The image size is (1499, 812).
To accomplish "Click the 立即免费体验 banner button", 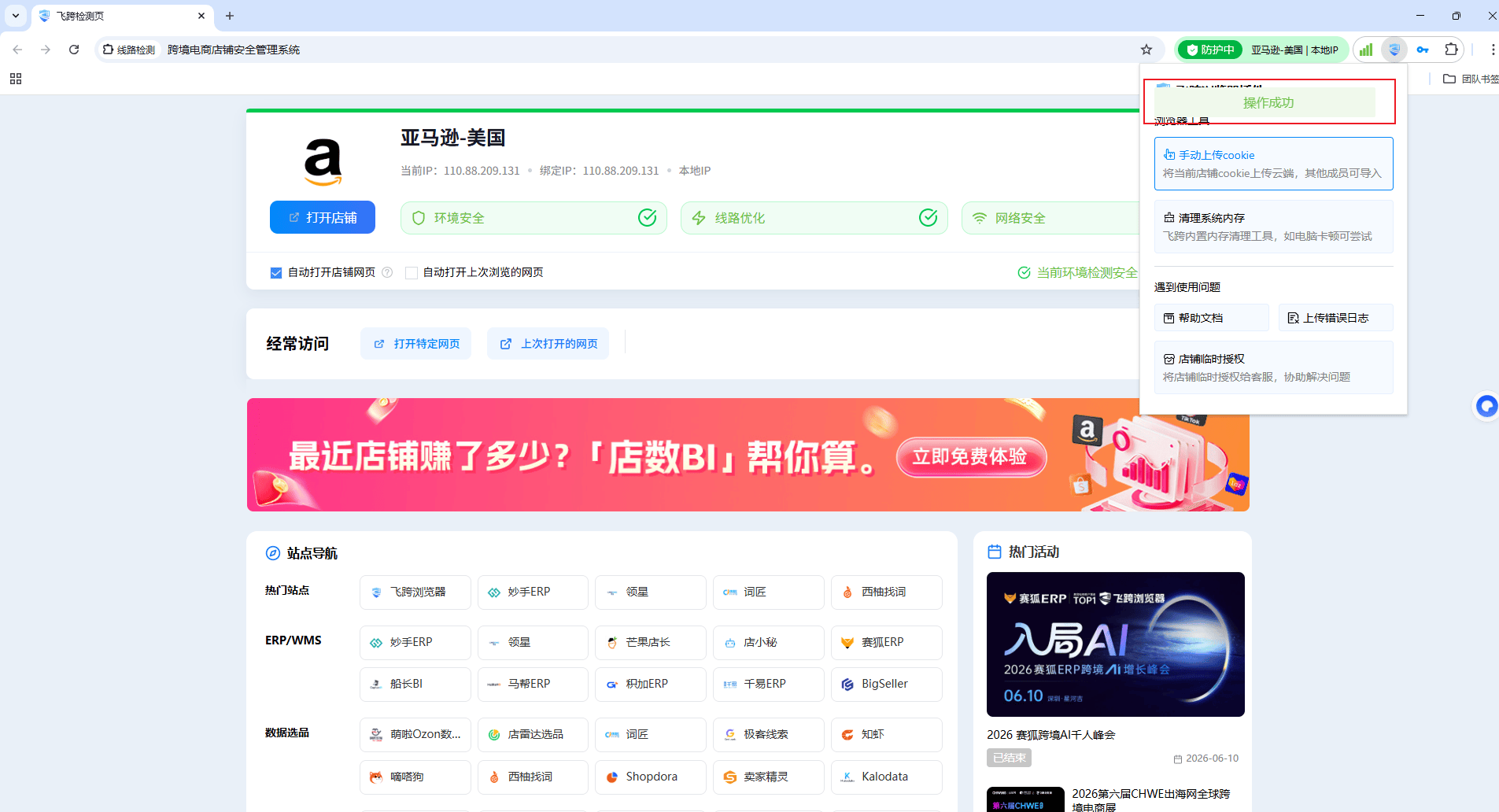I will tap(971, 457).
